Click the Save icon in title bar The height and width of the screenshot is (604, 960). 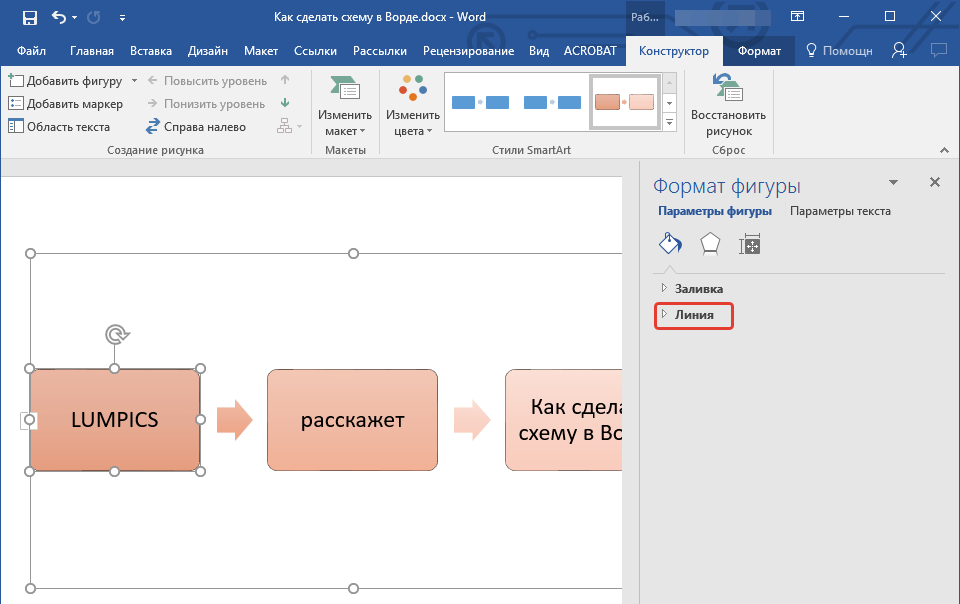point(29,17)
